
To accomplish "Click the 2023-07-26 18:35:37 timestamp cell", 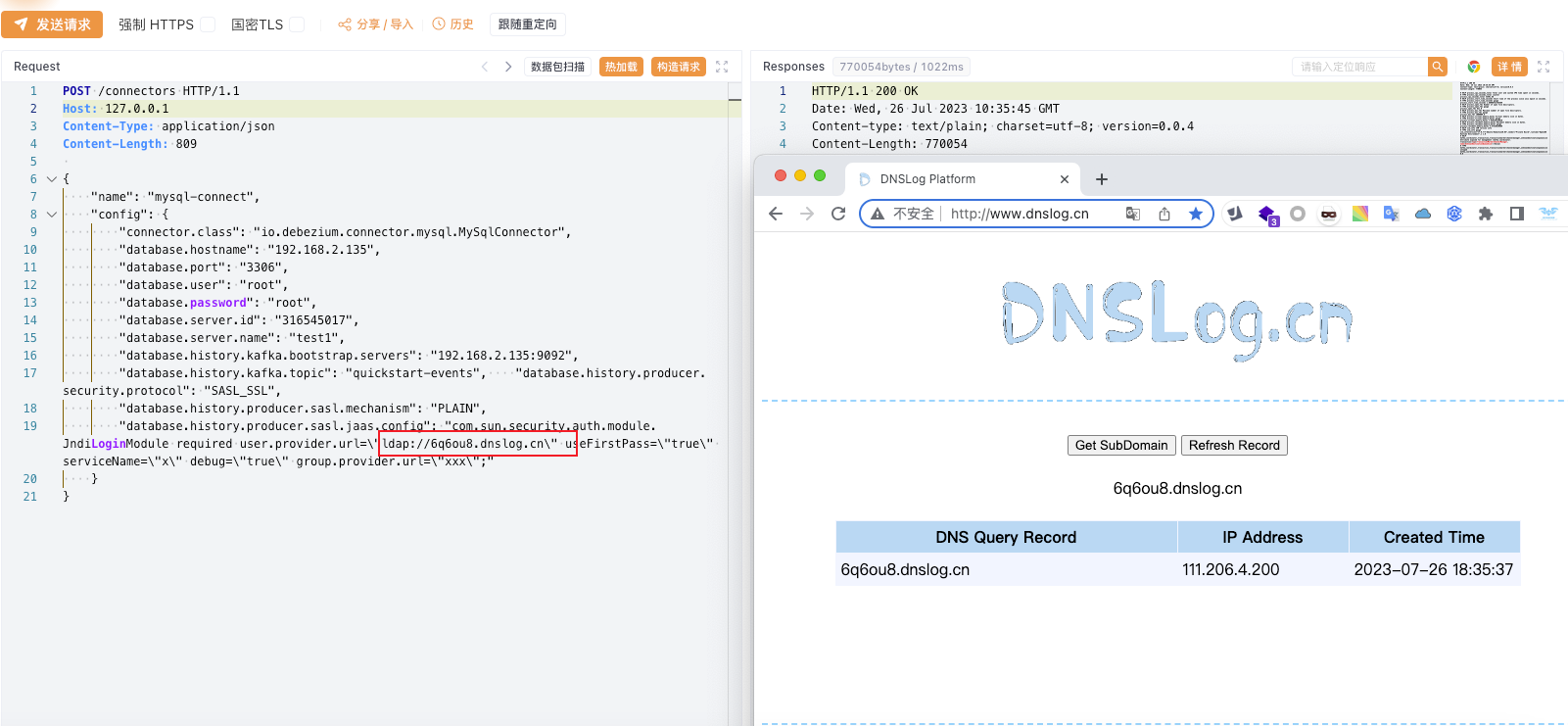I will [x=1434, y=569].
